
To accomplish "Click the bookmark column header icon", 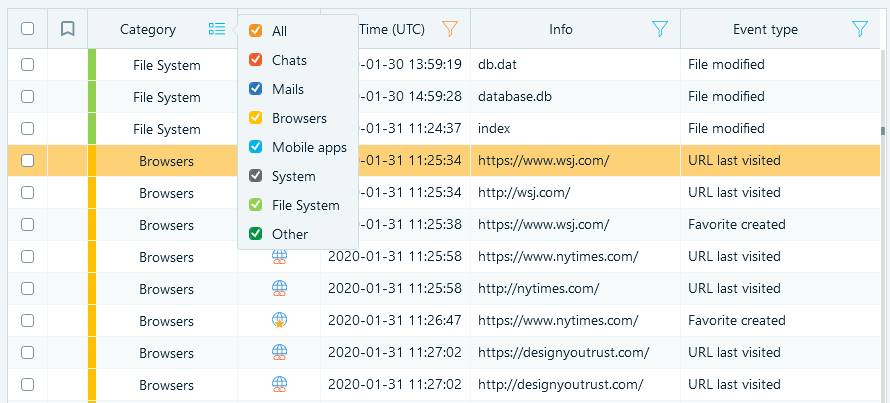I will 68,28.
